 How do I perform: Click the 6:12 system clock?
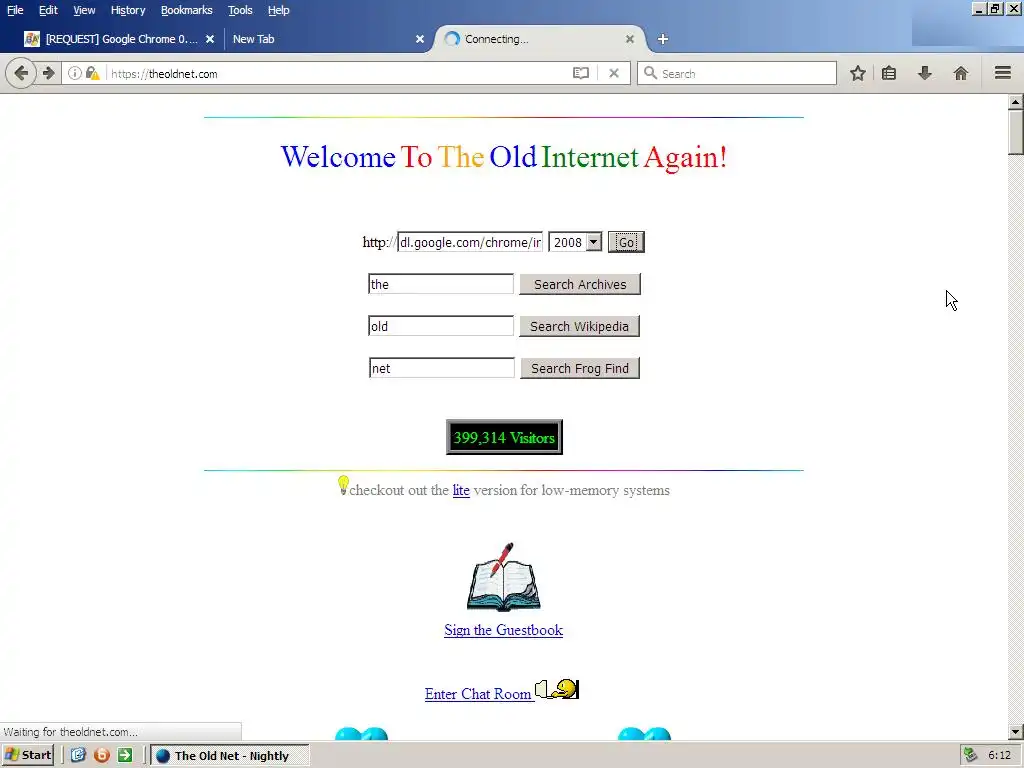(x=999, y=756)
